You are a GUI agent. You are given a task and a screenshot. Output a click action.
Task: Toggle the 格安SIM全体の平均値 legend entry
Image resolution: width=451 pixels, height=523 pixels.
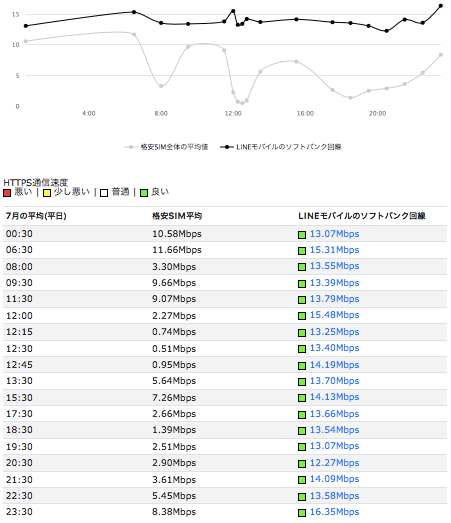tap(166, 147)
